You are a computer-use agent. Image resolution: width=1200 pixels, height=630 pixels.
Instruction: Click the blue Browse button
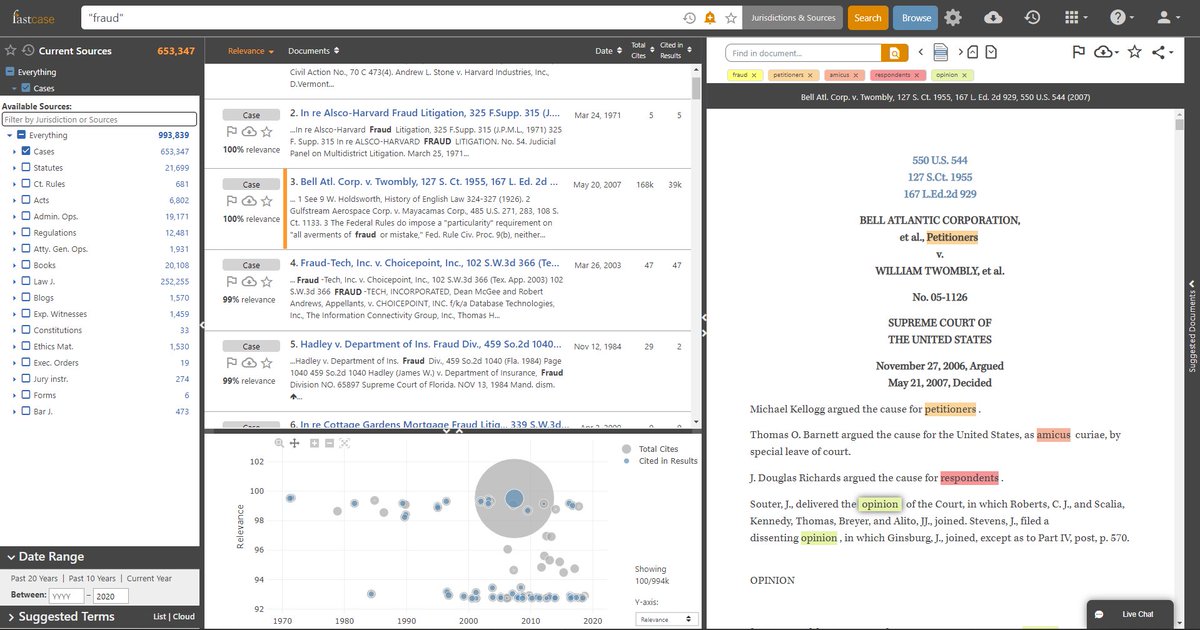pos(916,18)
